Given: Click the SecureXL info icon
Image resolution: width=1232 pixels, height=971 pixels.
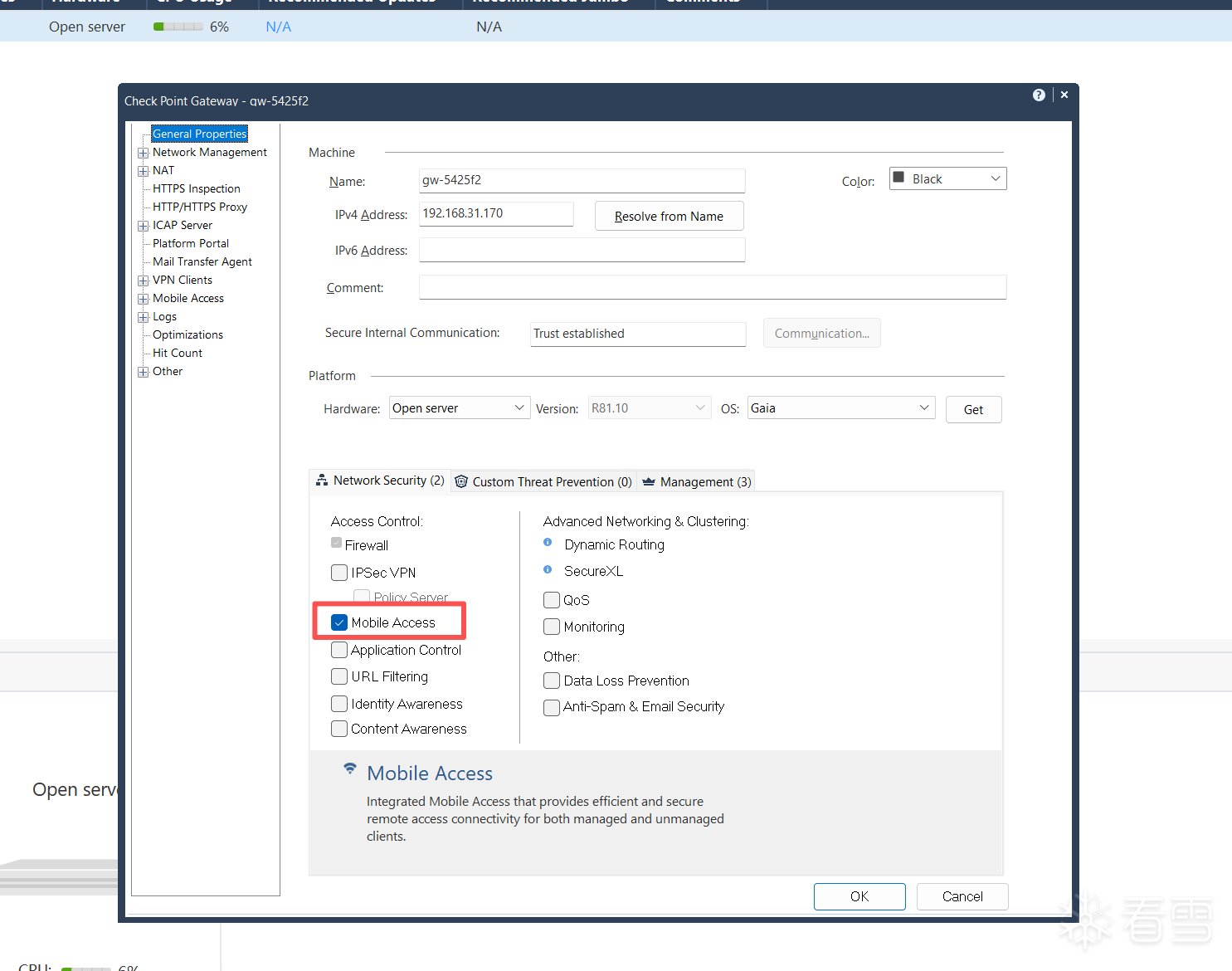Looking at the screenshot, I should click(x=548, y=570).
